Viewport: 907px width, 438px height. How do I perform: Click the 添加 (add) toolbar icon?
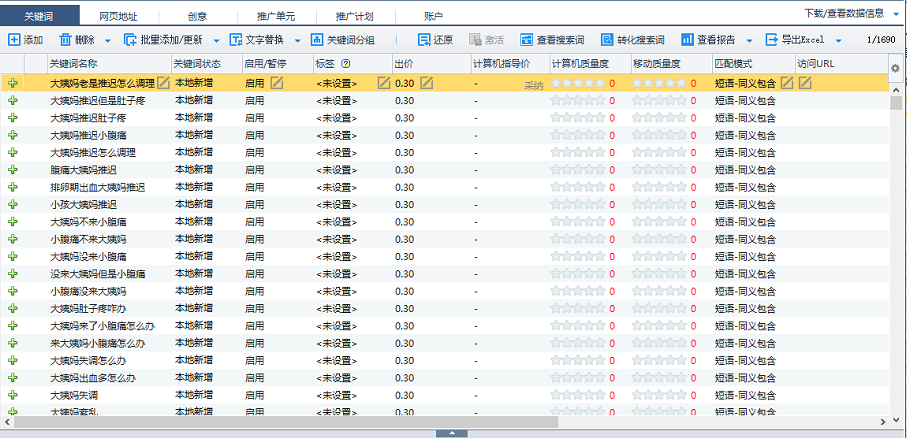14,40
